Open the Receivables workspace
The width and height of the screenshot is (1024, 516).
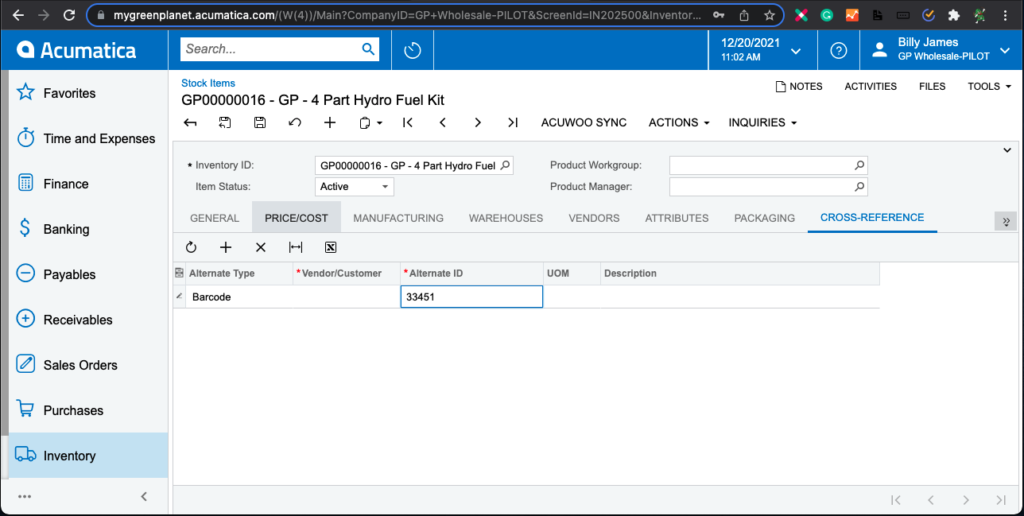pos(89,319)
